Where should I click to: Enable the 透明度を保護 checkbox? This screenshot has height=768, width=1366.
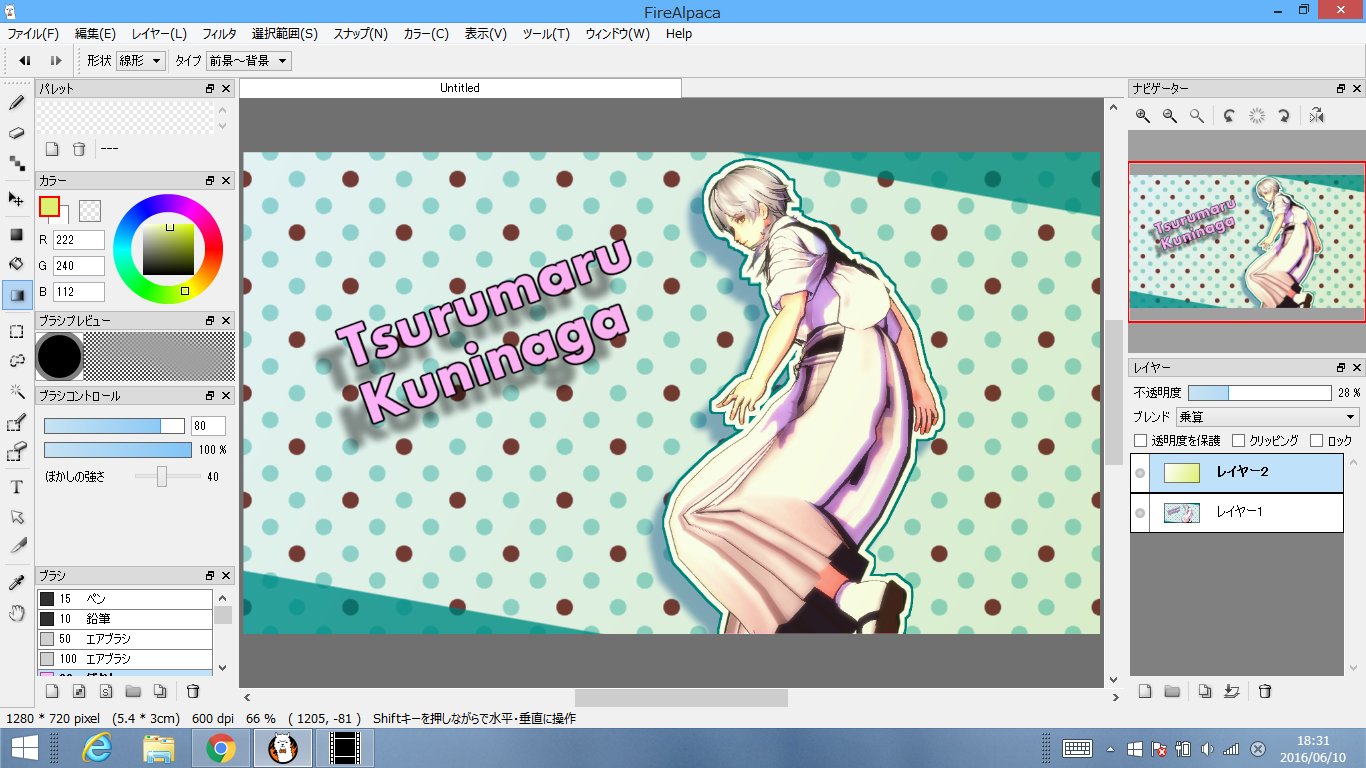(x=1141, y=440)
